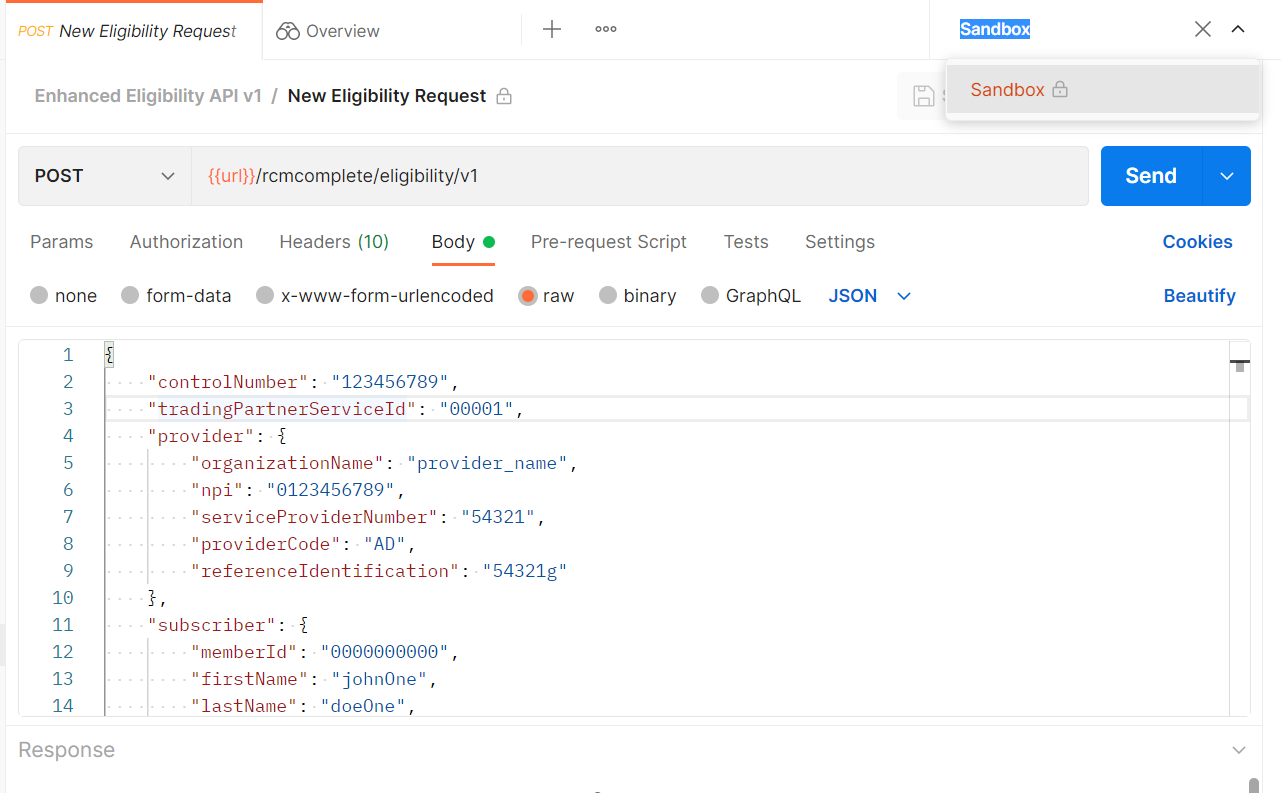Viewport: 1281px width, 793px height.
Task: Click the Save floppy disk icon
Action: 924,96
